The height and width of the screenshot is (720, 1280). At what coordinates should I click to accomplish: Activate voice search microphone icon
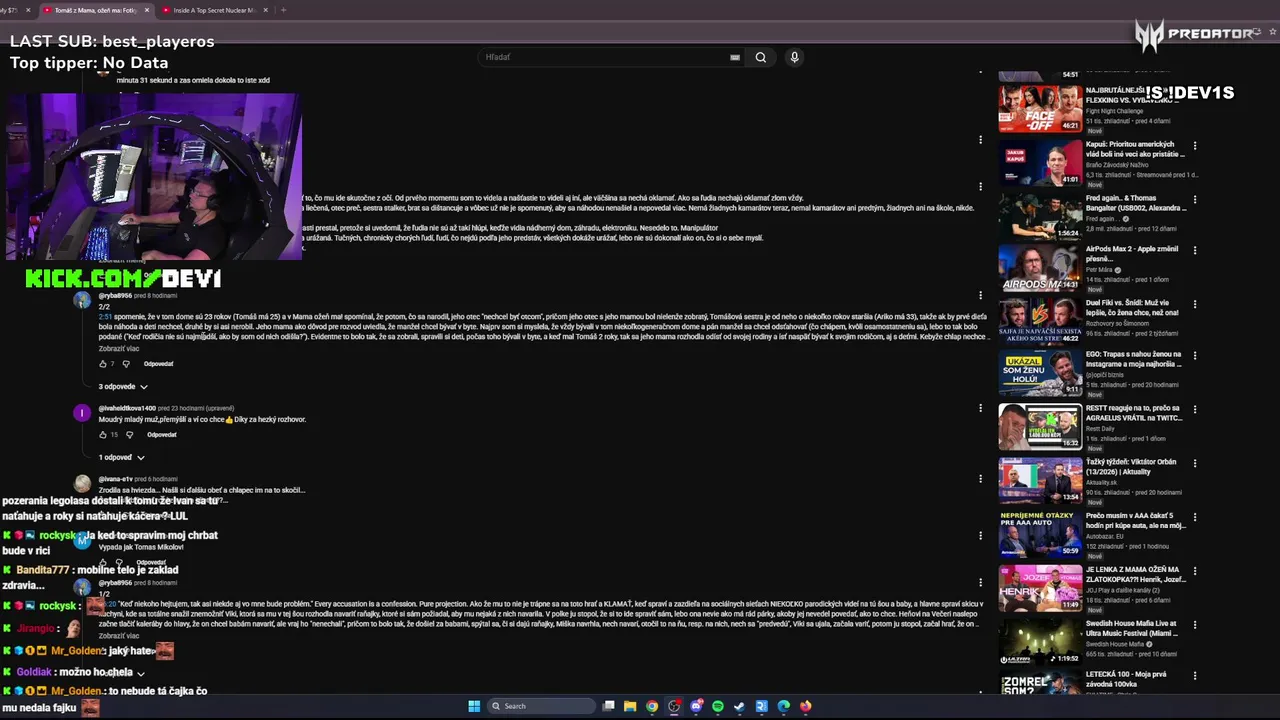point(794,57)
